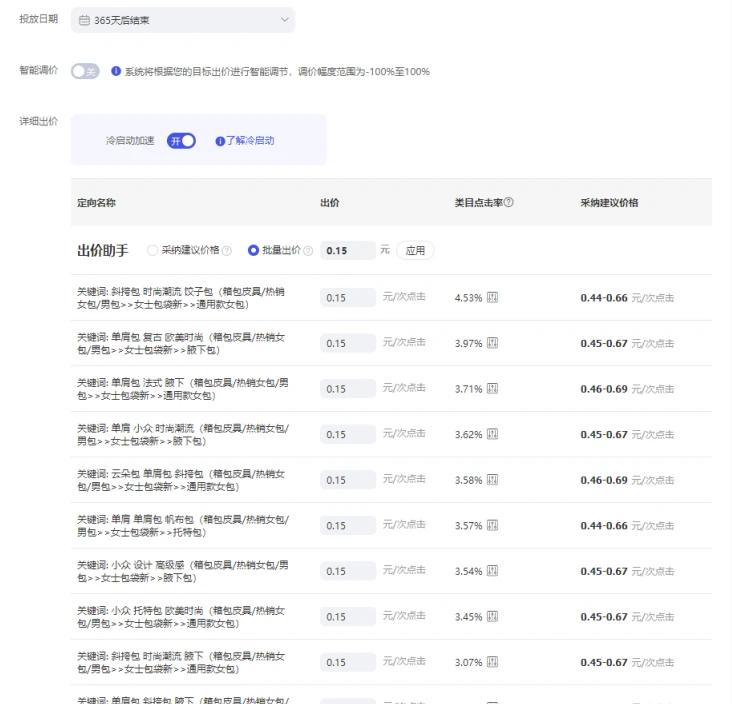The width and height of the screenshot is (732, 704).
Task: Click the 应用 button in bid assistant
Action: coord(415,251)
